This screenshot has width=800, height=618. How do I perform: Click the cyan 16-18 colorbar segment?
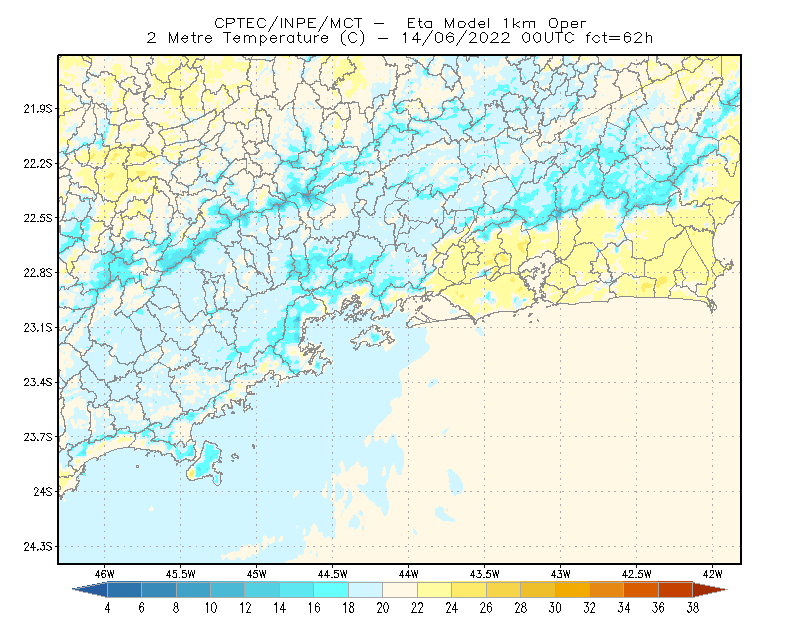pos(331,590)
